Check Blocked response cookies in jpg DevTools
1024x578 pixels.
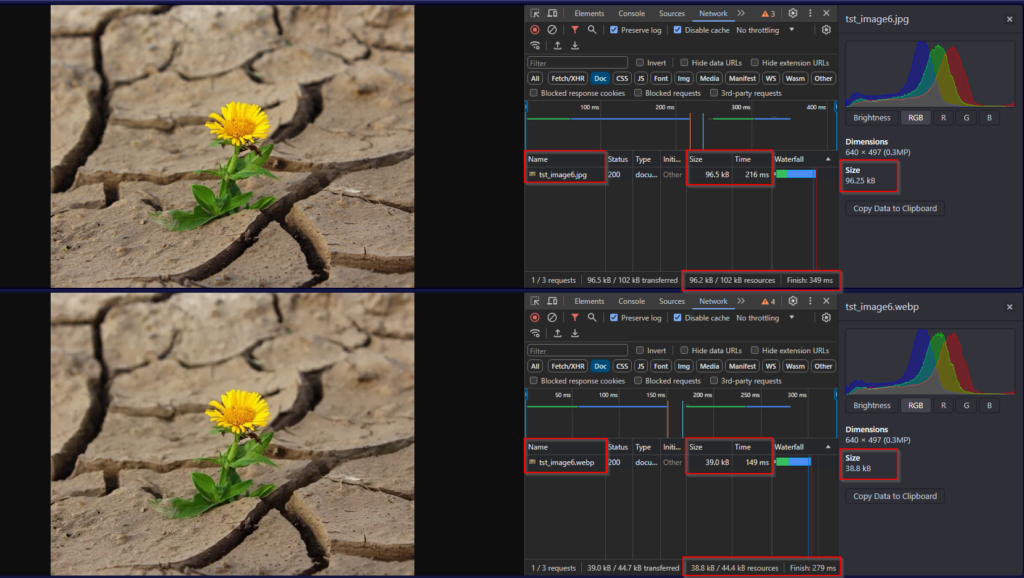tap(534, 93)
